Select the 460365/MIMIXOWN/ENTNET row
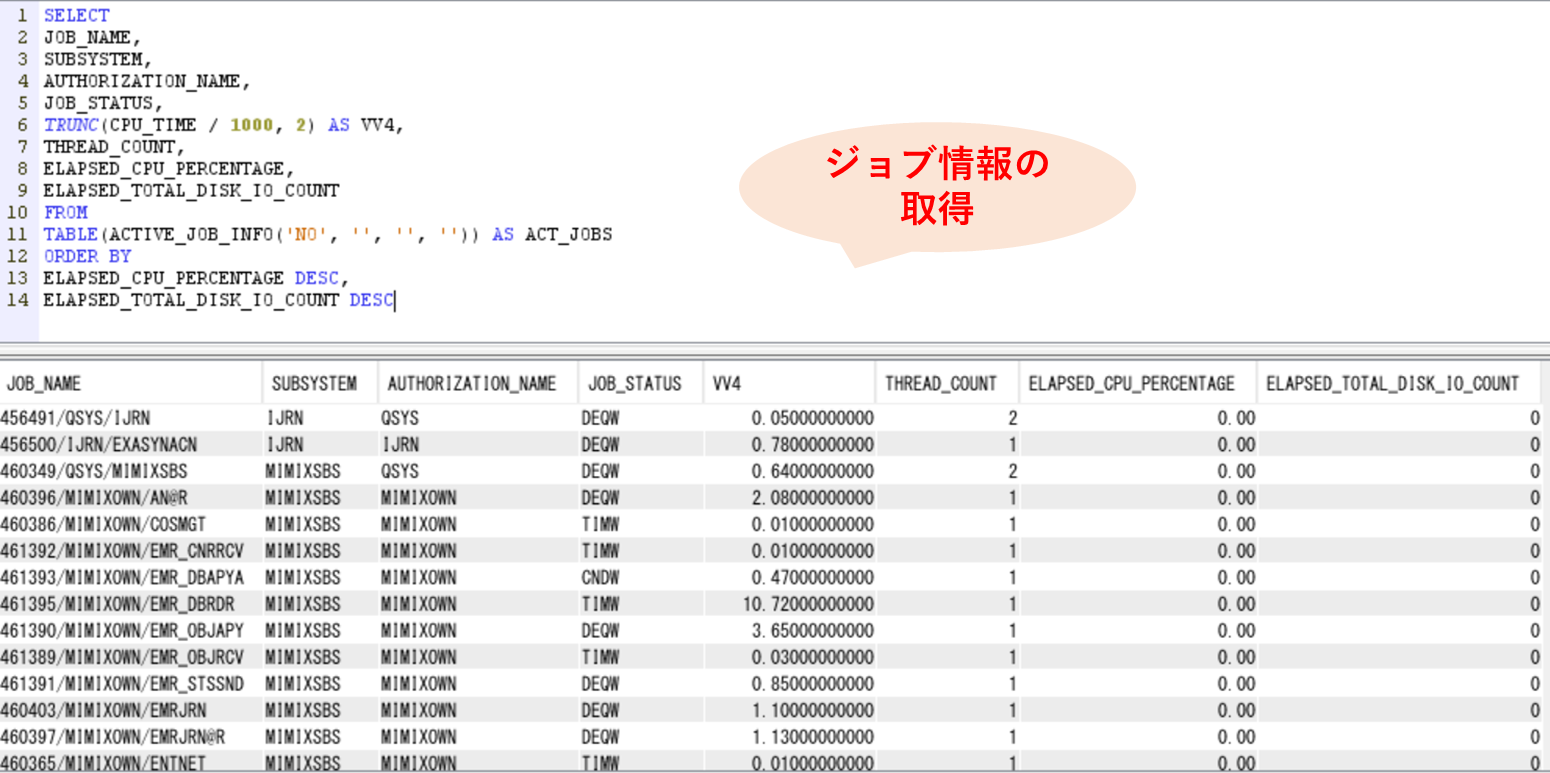 (x=118, y=762)
